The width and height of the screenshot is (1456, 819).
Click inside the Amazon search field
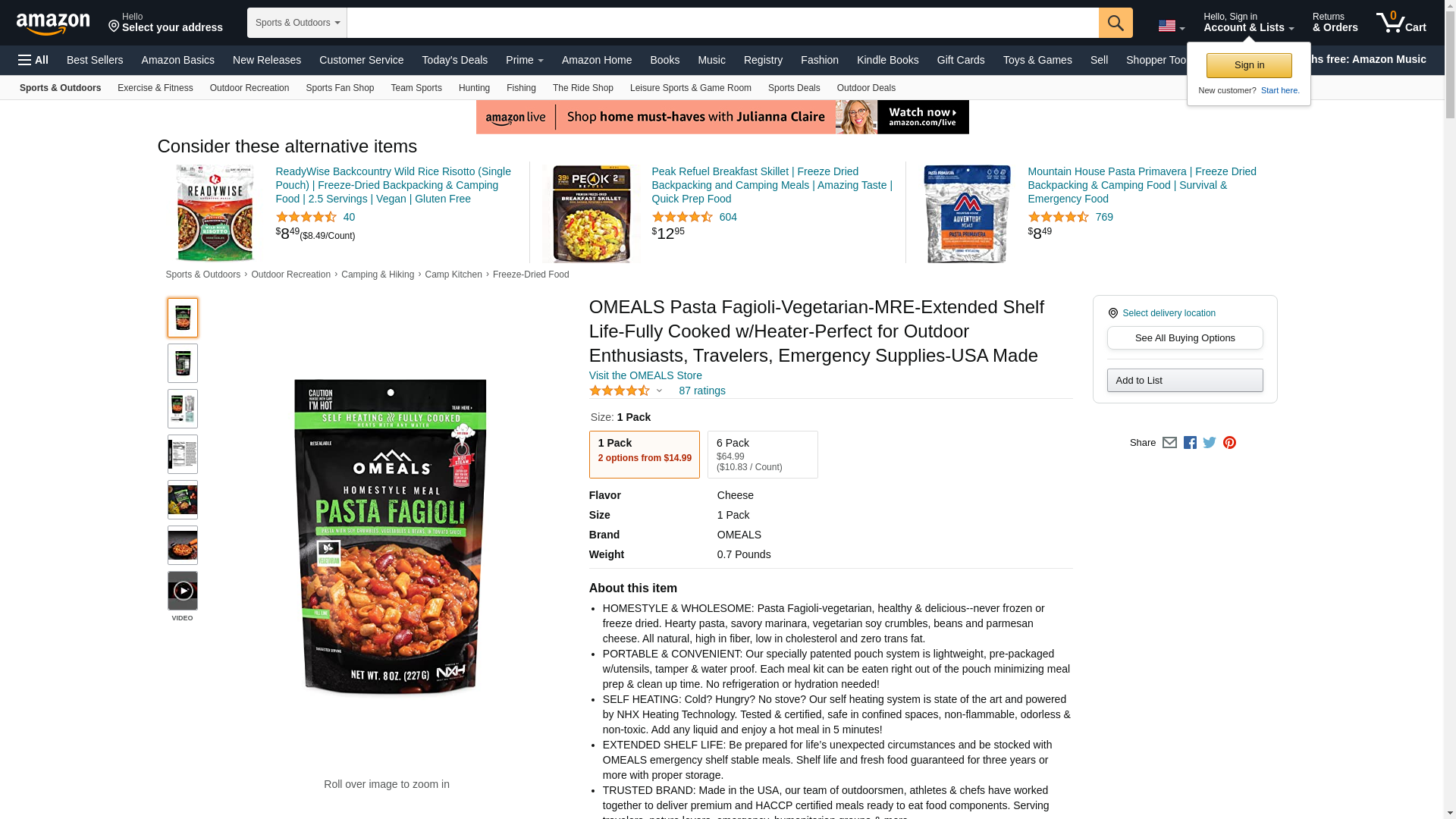pos(723,23)
